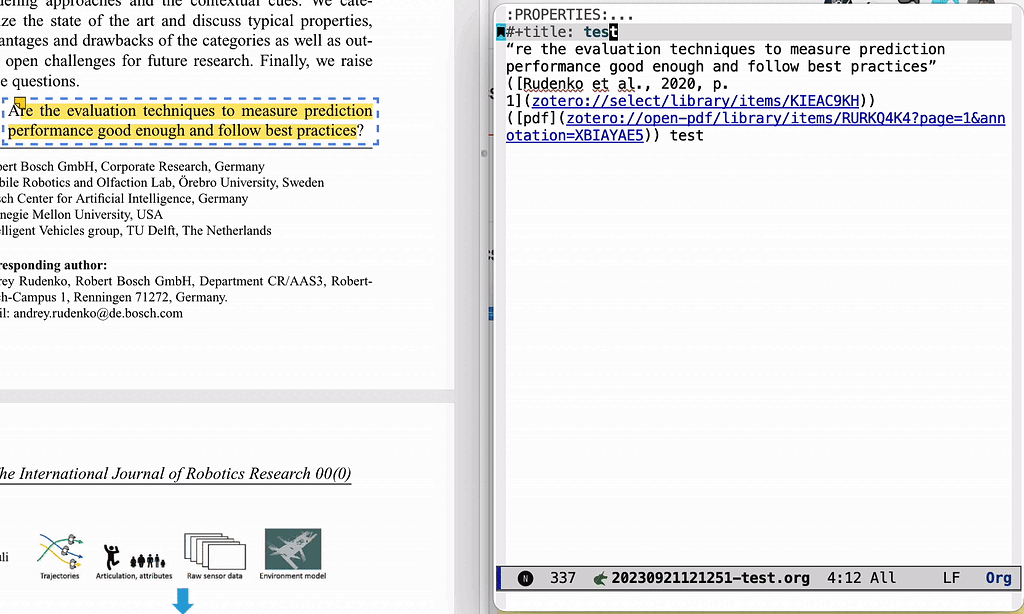Click the title field value test
The width and height of the screenshot is (1024, 614).
598,31
